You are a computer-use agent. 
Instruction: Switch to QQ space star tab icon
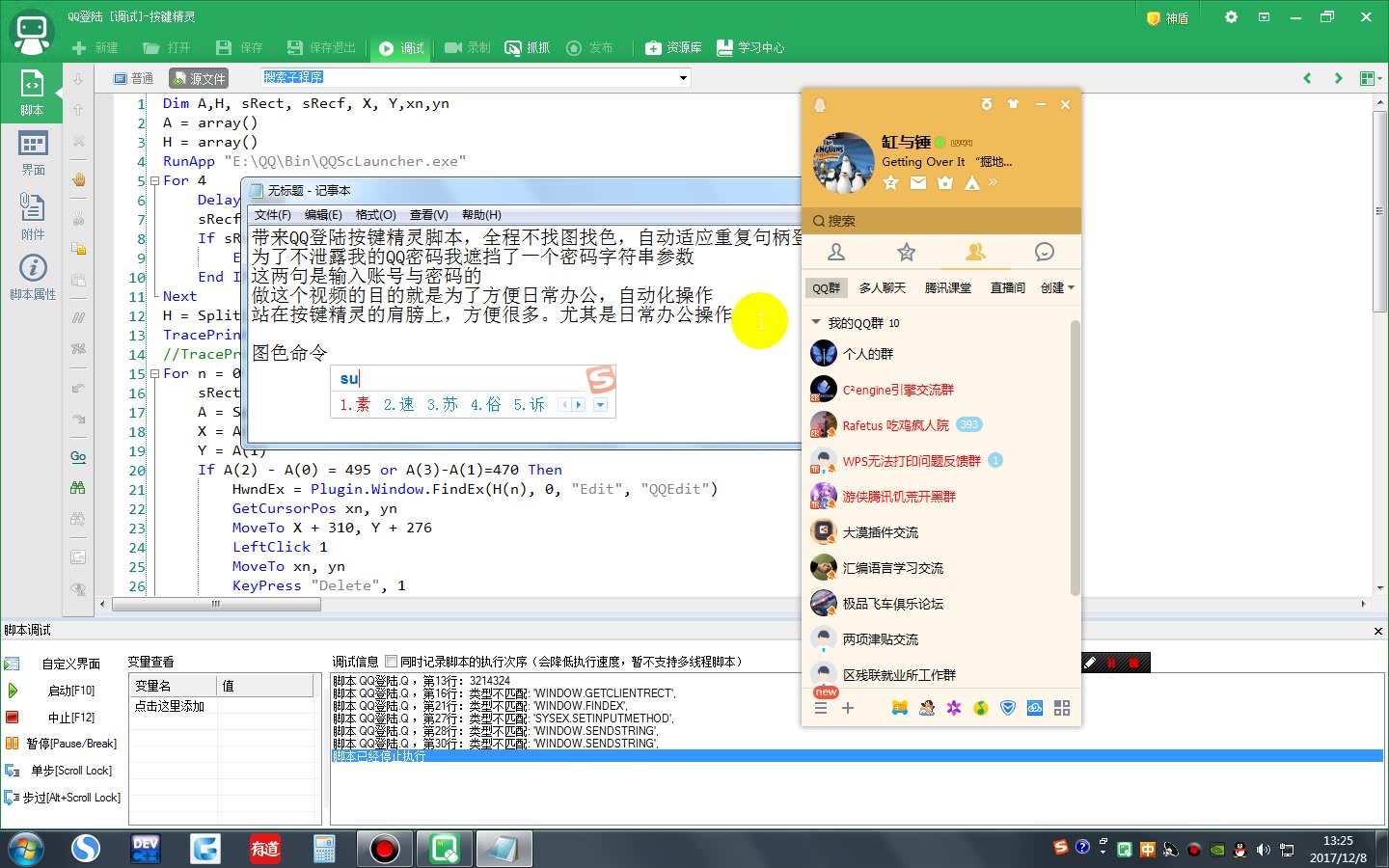coord(906,252)
